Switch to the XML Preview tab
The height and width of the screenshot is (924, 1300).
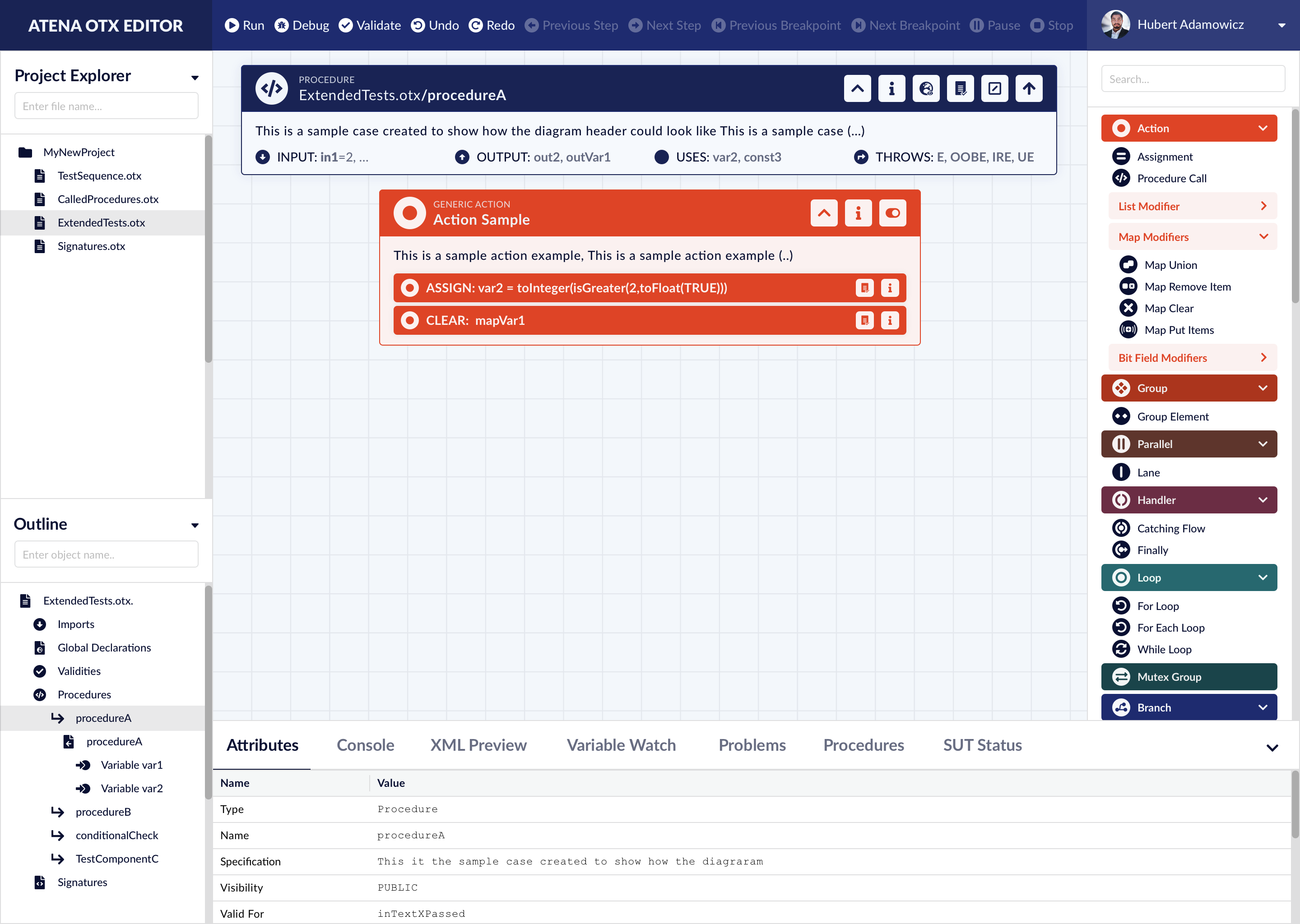pos(478,745)
